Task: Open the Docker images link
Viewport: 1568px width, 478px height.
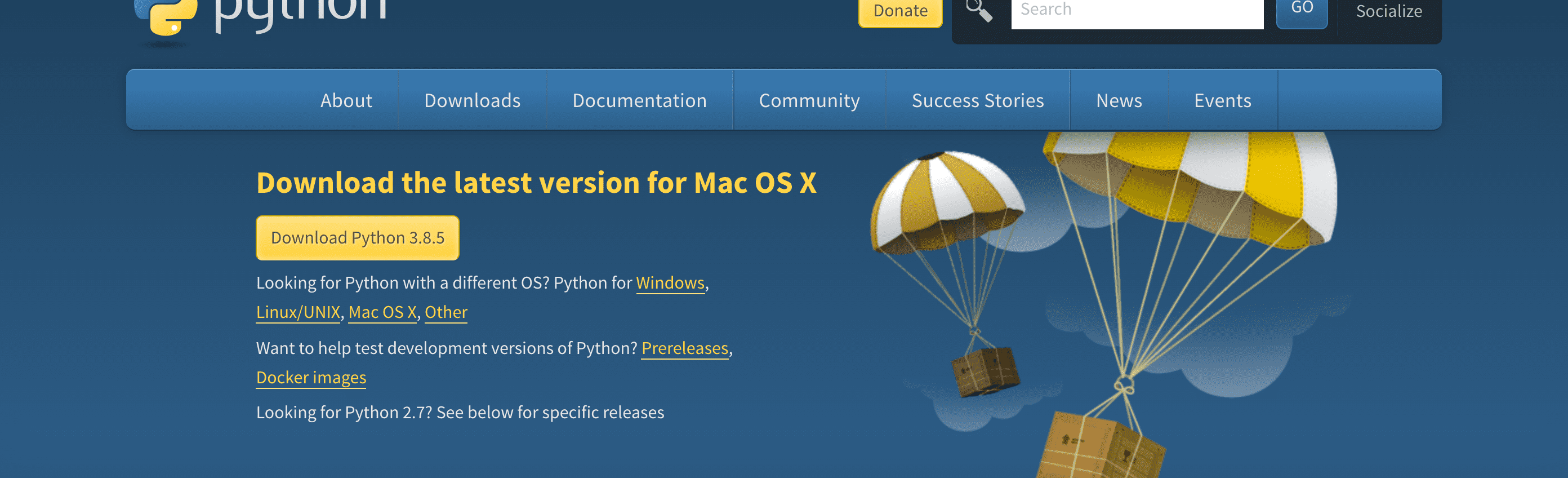Action: [311, 378]
